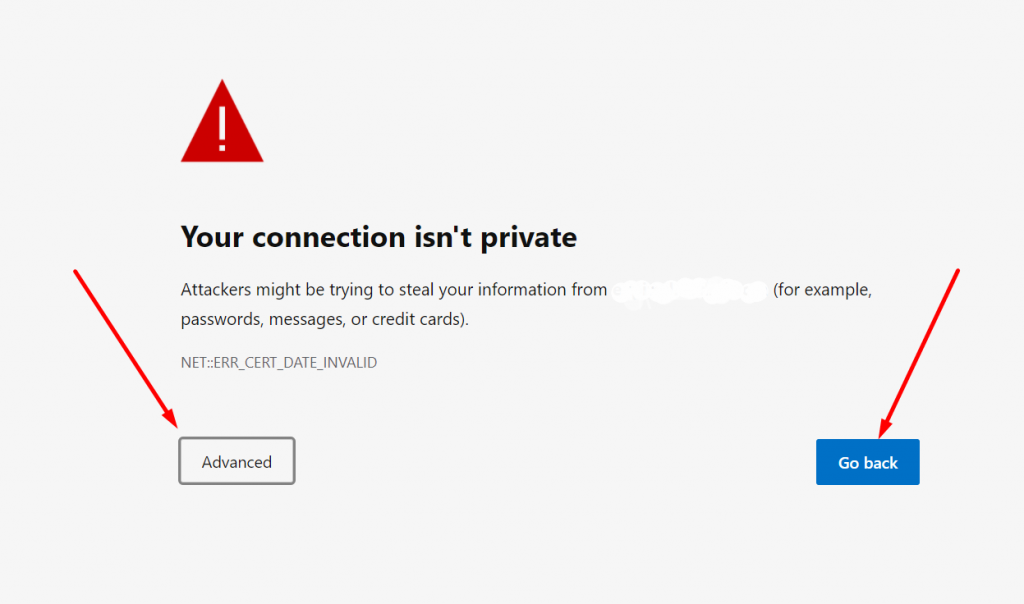Click the Advanced button

[x=237, y=462]
